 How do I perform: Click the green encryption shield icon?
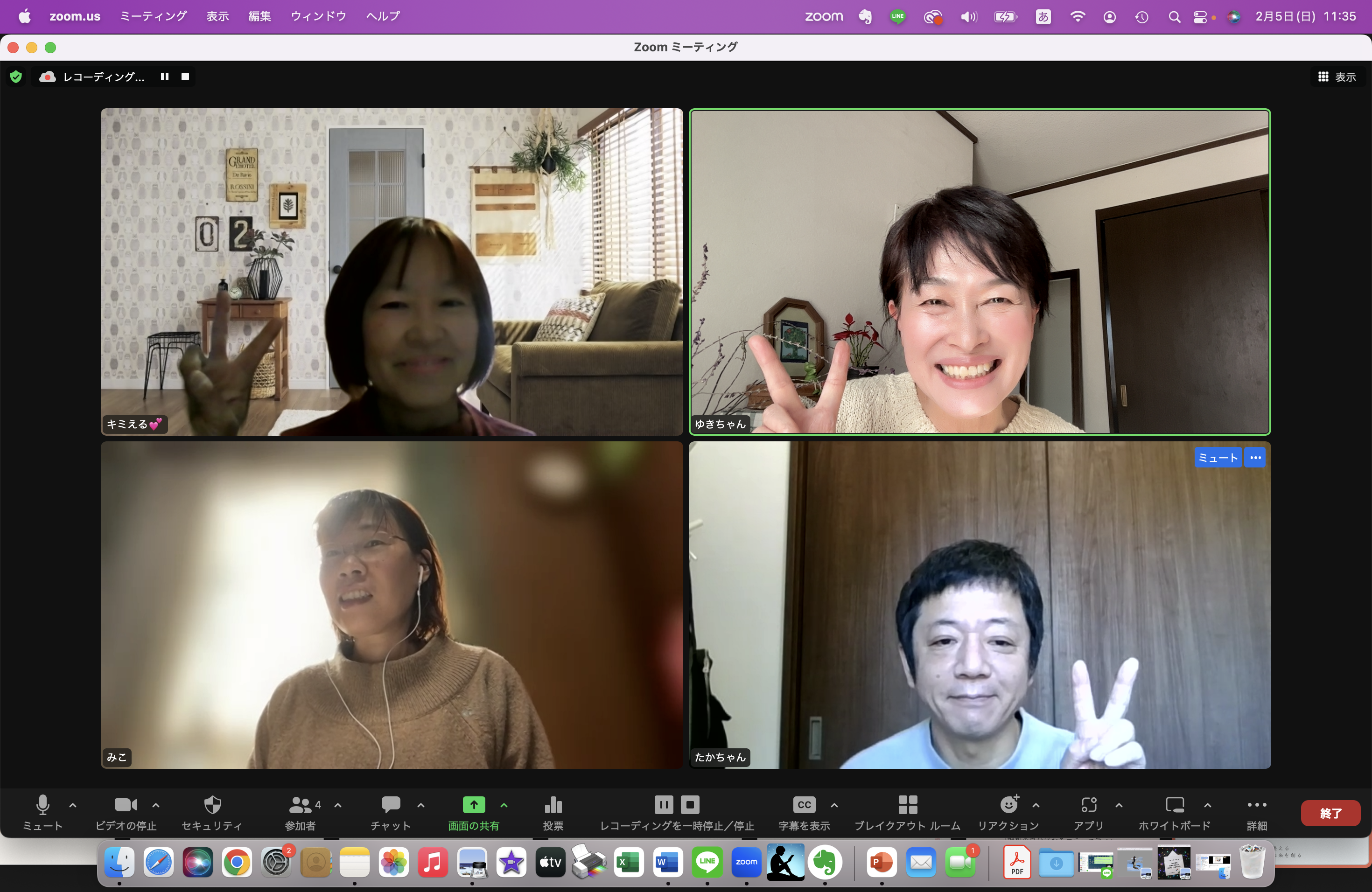click(16, 77)
